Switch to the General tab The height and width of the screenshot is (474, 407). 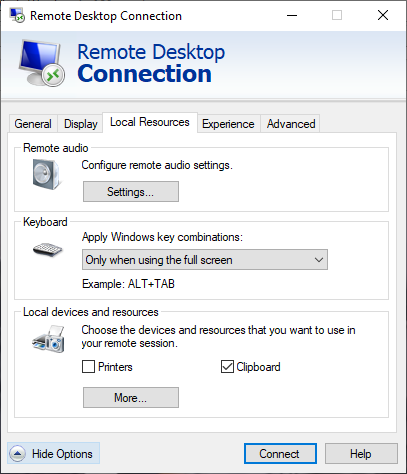point(33,124)
